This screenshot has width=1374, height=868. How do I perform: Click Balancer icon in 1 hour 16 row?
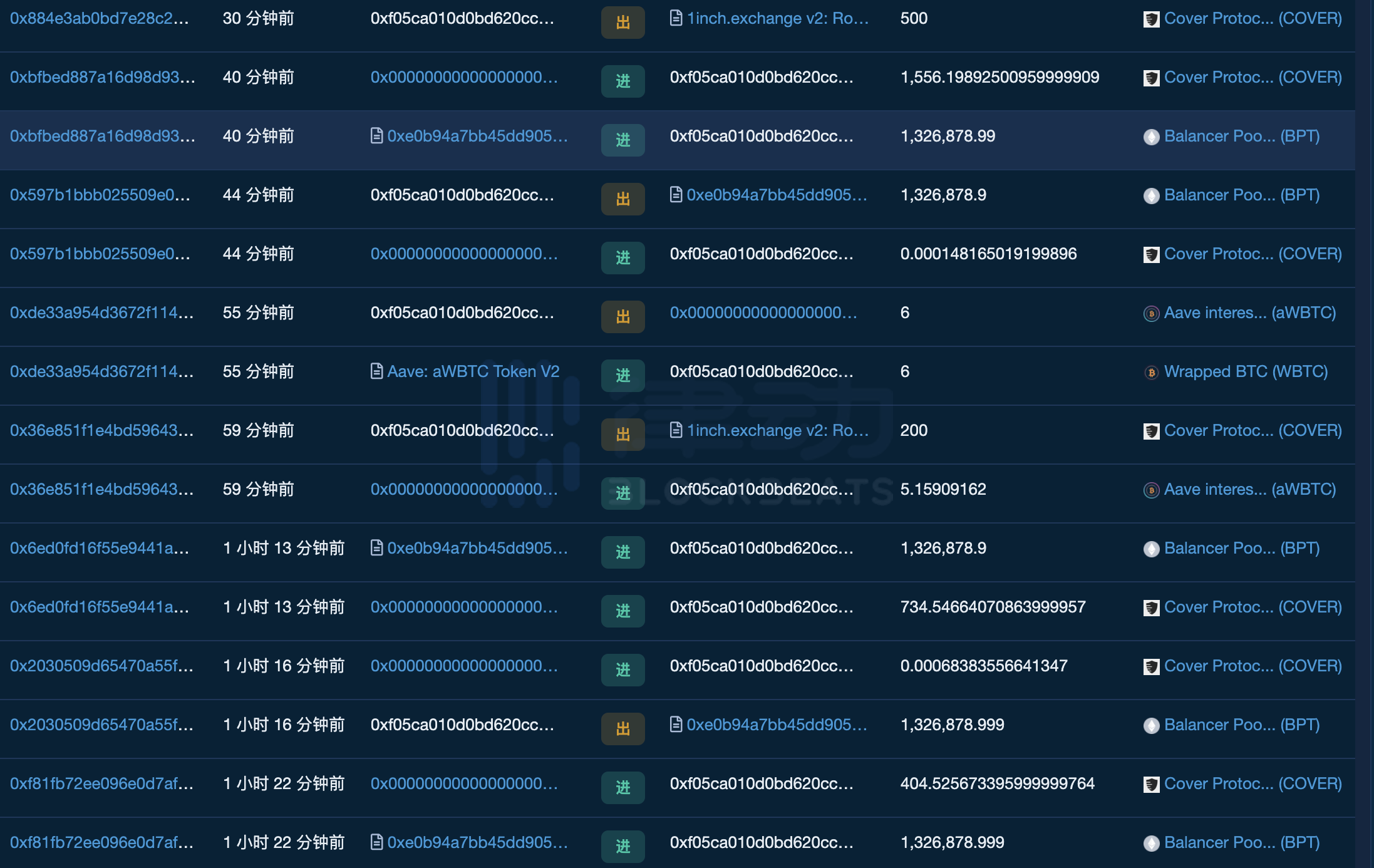click(x=1151, y=725)
